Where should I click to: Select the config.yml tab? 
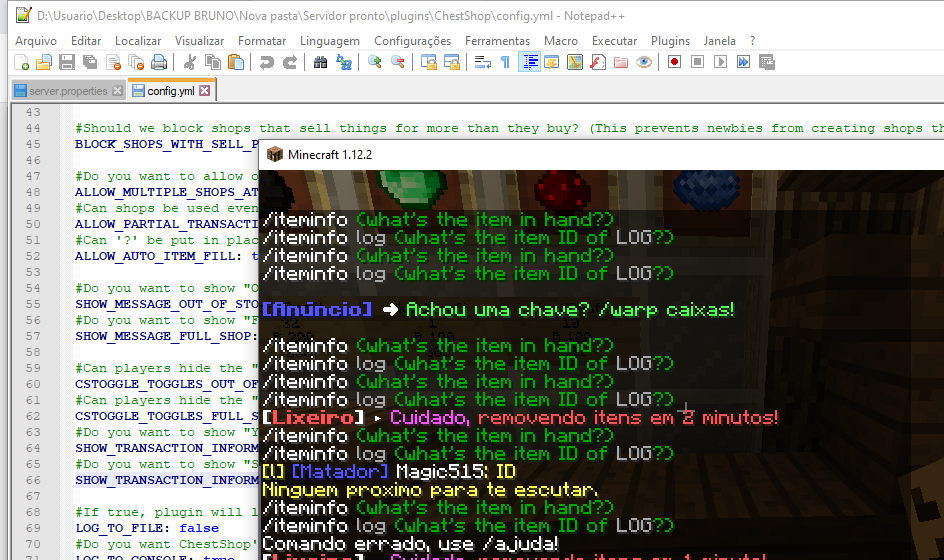171,90
